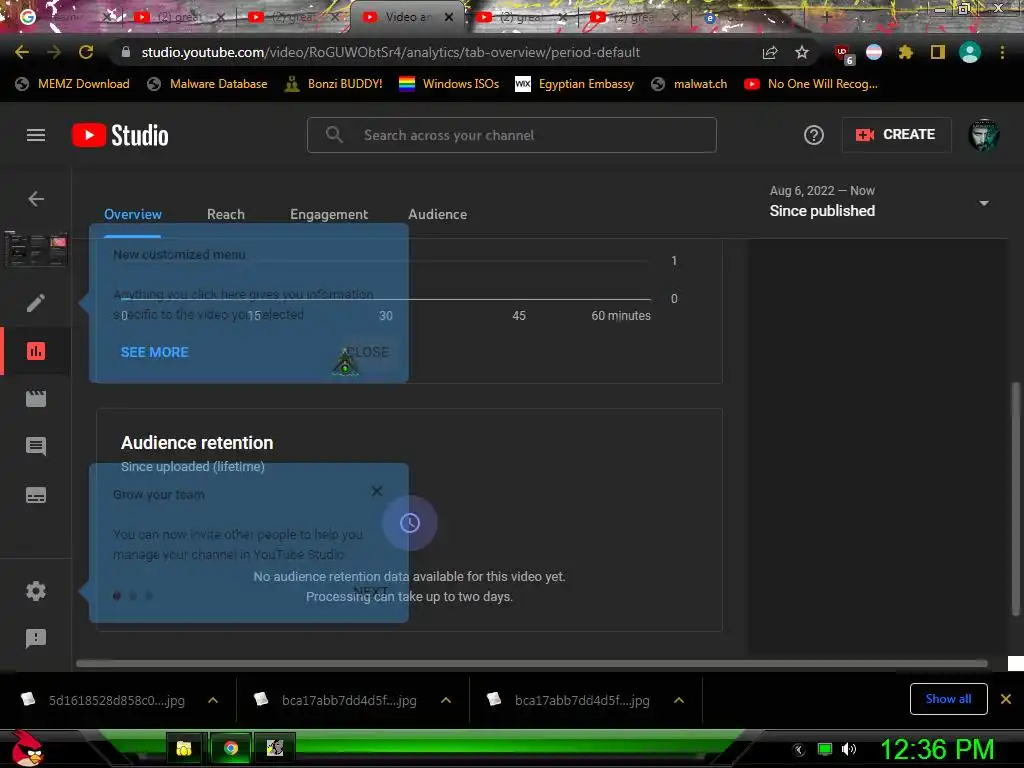Go back using the sidebar arrow

pos(36,199)
